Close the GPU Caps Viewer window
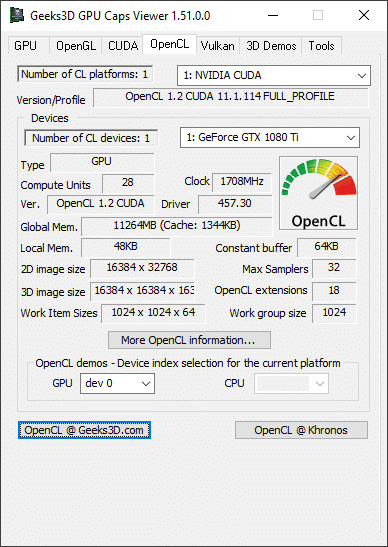This screenshot has width=388, height=547. 364,15
